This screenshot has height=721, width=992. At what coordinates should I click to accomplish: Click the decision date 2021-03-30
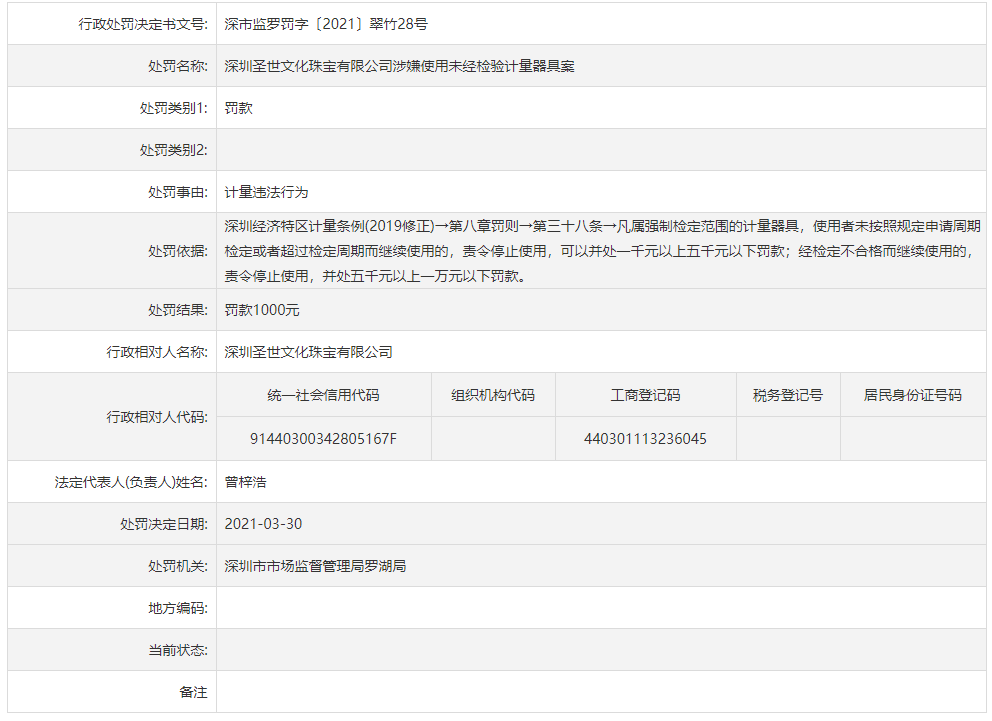tap(263, 524)
